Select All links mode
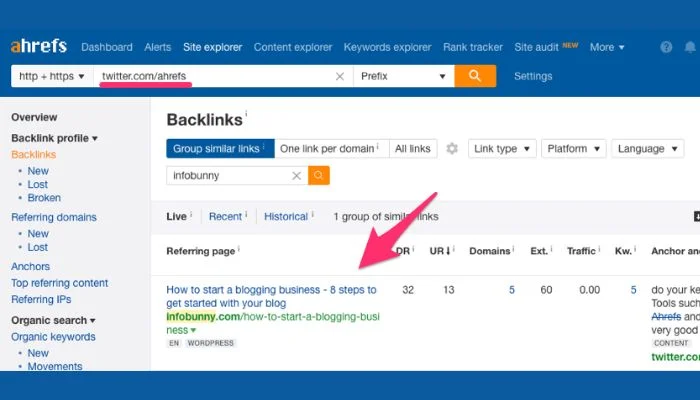Image resolution: width=700 pixels, height=400 pixels. click(x=413, y=149)
